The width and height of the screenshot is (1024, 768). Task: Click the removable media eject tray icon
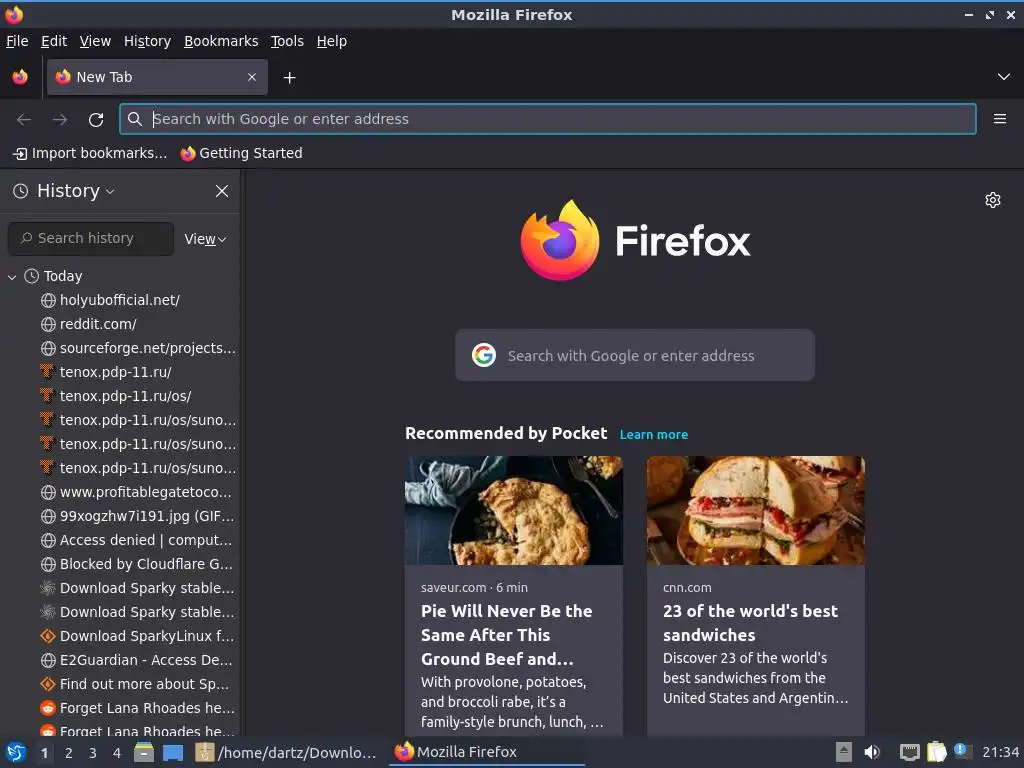(x=844, y=752)
